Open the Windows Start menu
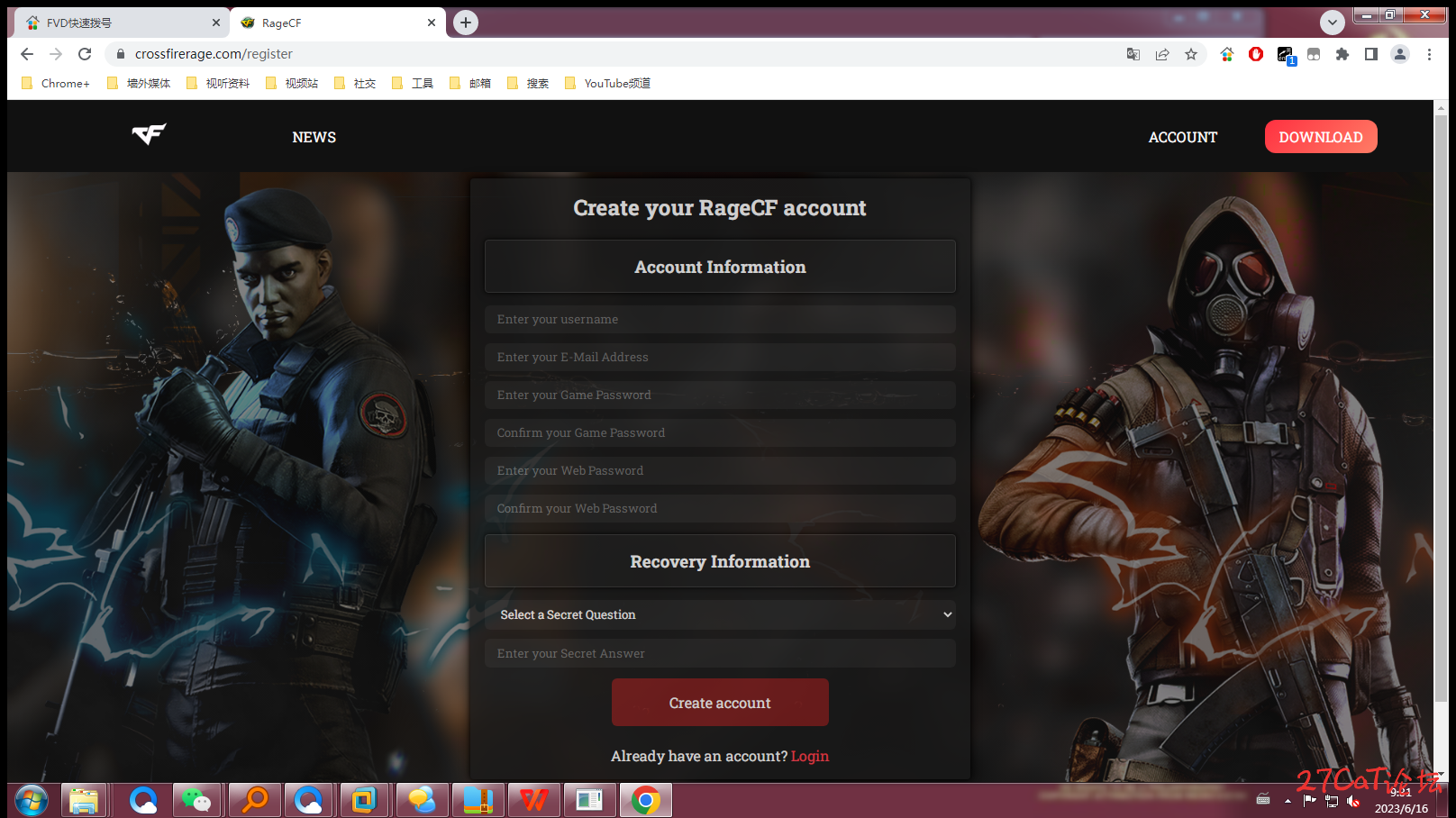Screen dimensions: 1456x818 coord(32,800)
